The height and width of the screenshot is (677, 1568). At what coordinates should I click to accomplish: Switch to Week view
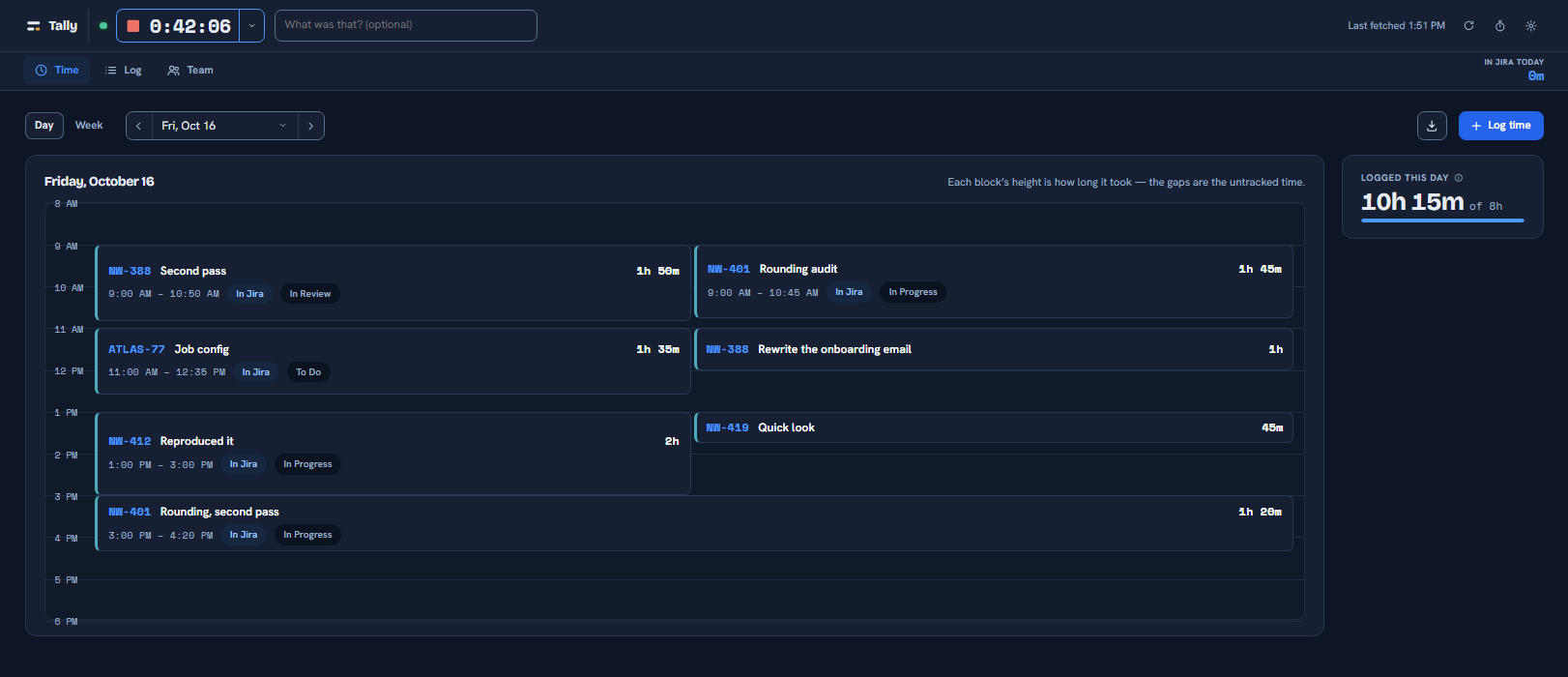pos(89,126)
